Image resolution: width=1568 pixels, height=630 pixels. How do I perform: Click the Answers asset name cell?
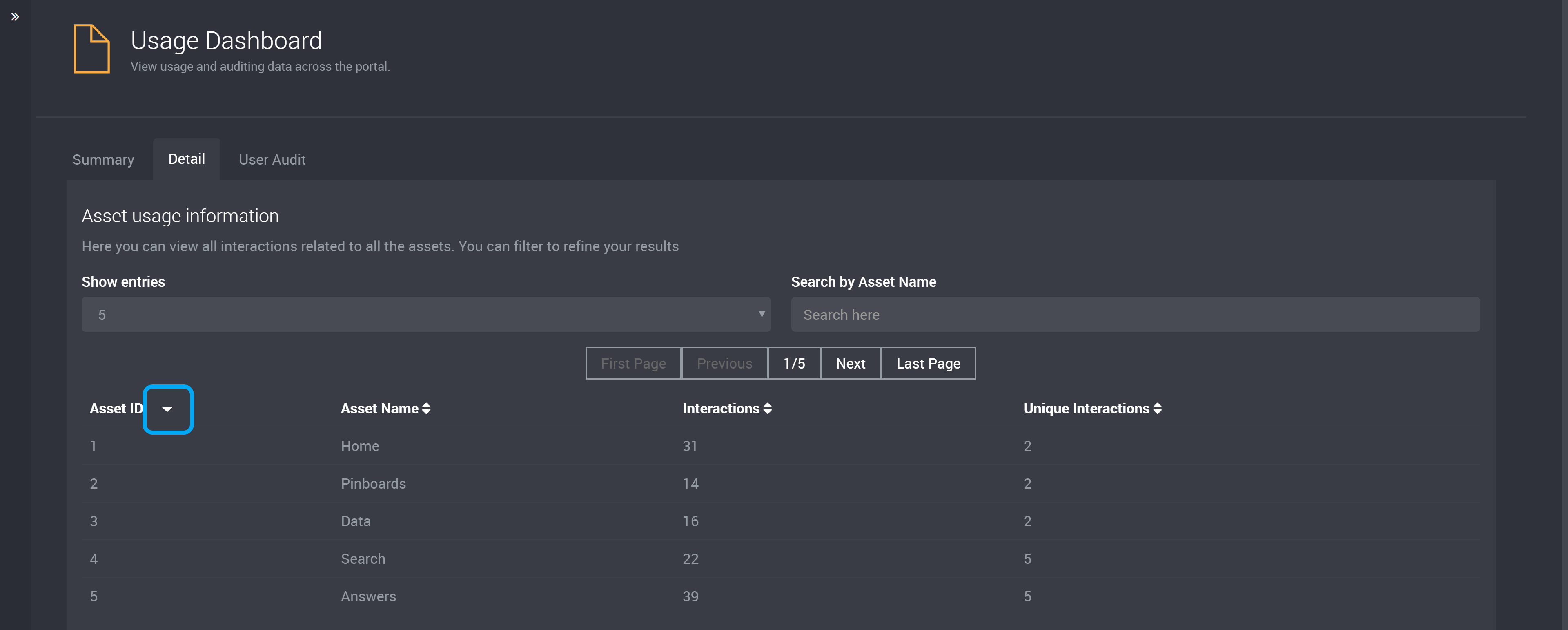pos(368,596)
